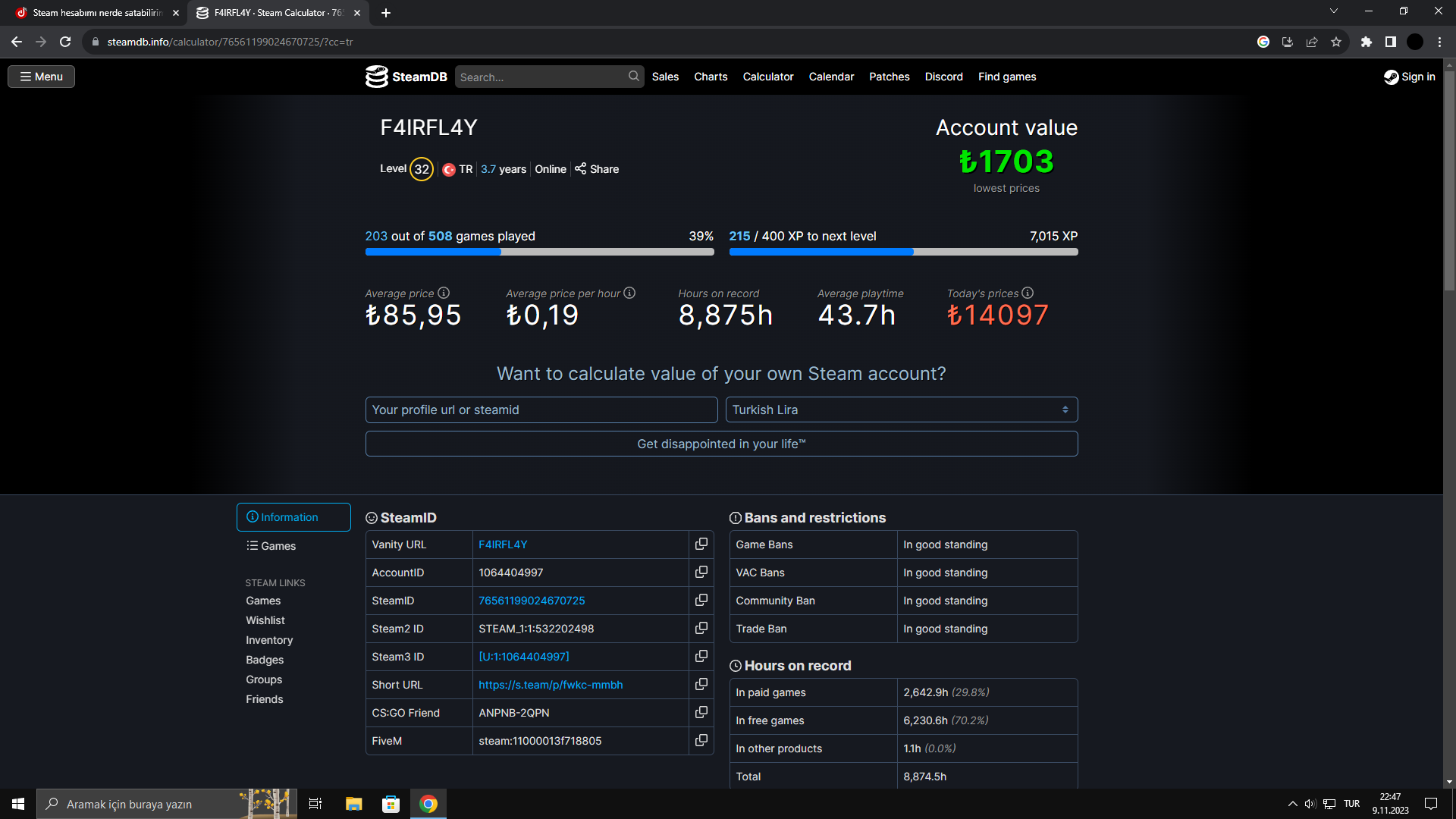Click the Share profile link
The height and width of the screenshot is (819, 1456).
(597, 169)
